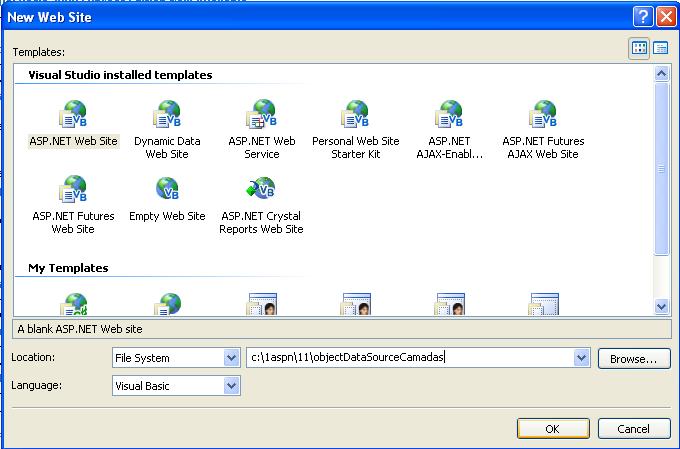Expand the path history dropdown arrow
Viewport: 680px width, 449px height.
[581, 358]
